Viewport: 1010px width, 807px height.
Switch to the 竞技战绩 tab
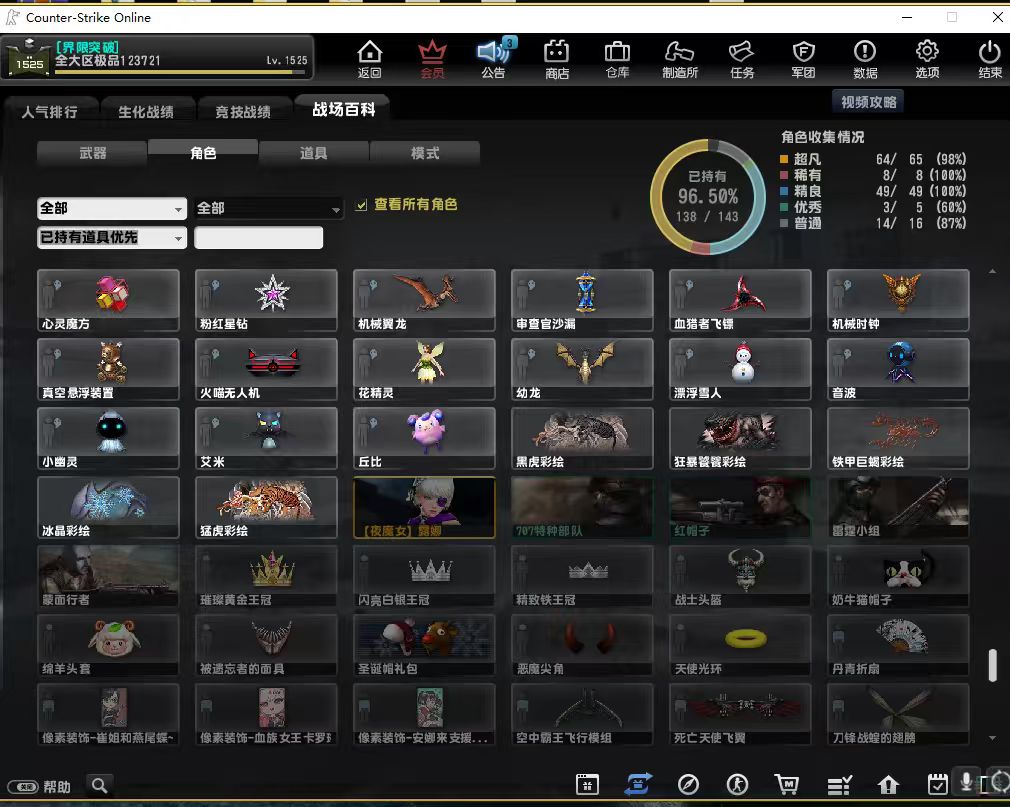[x=243, y=112]
